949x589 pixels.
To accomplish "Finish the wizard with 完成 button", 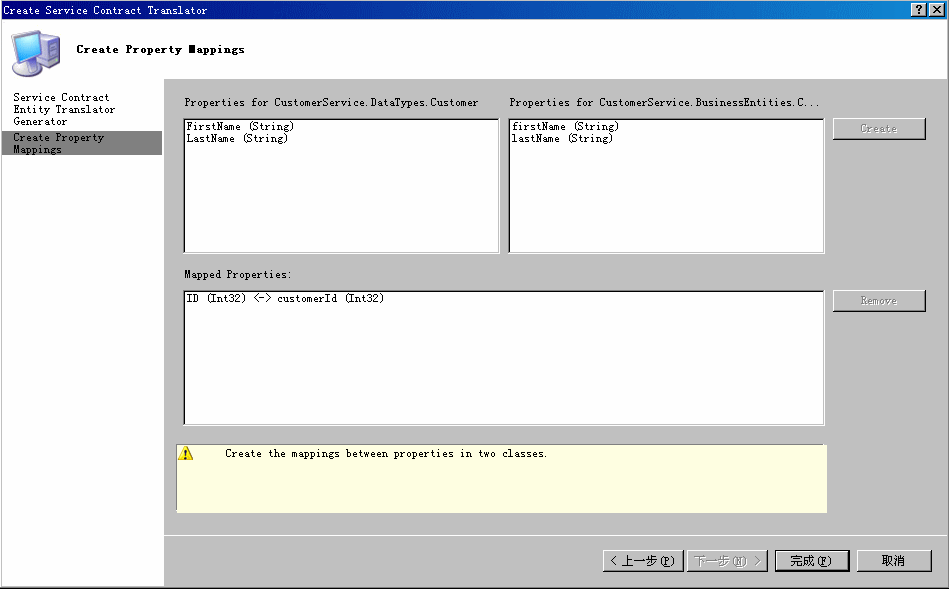I will (x=811, y=561).
